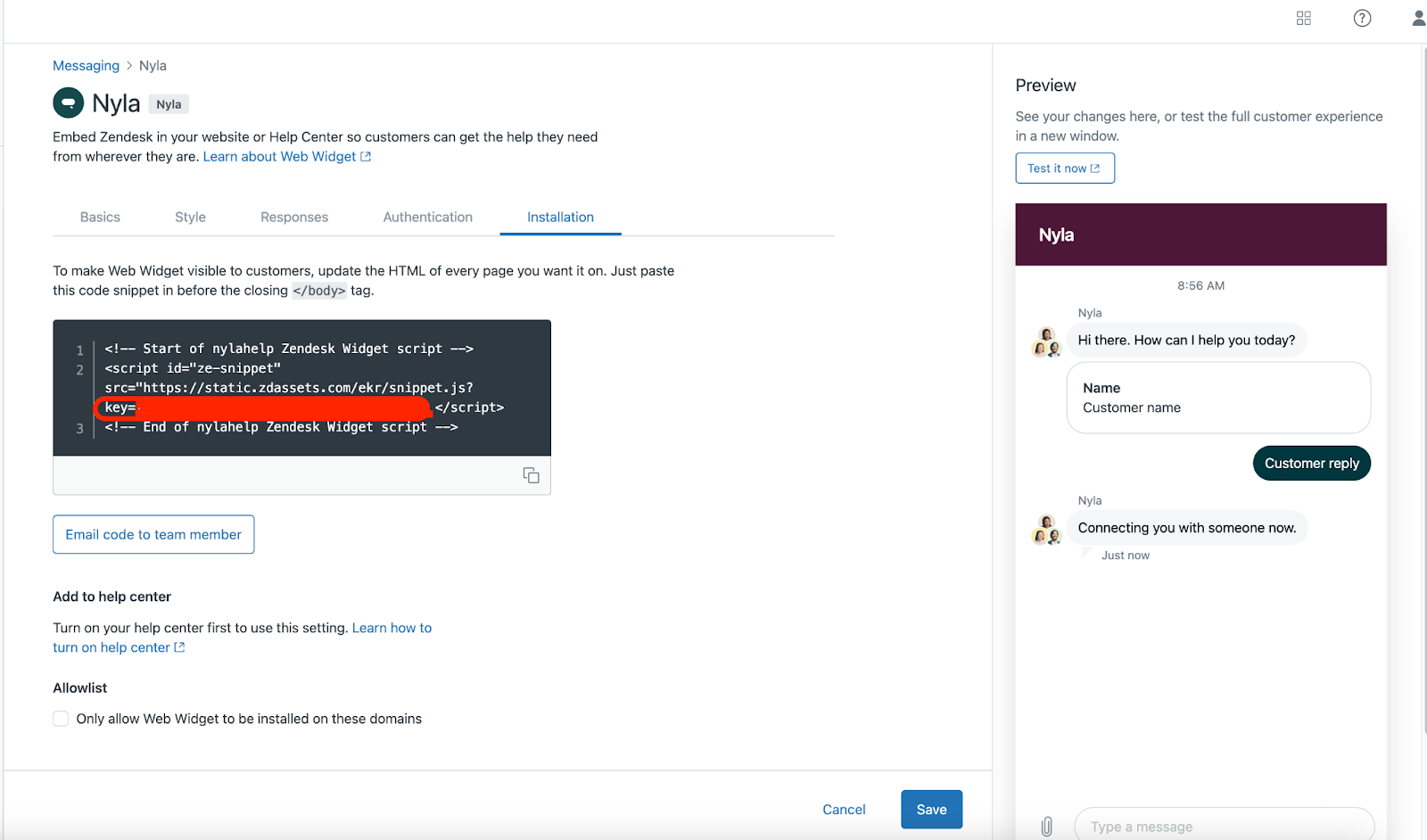1427x840 pixels.
Task: Copy the widget code snippet using the copy icon
Action: click(531, 475)
